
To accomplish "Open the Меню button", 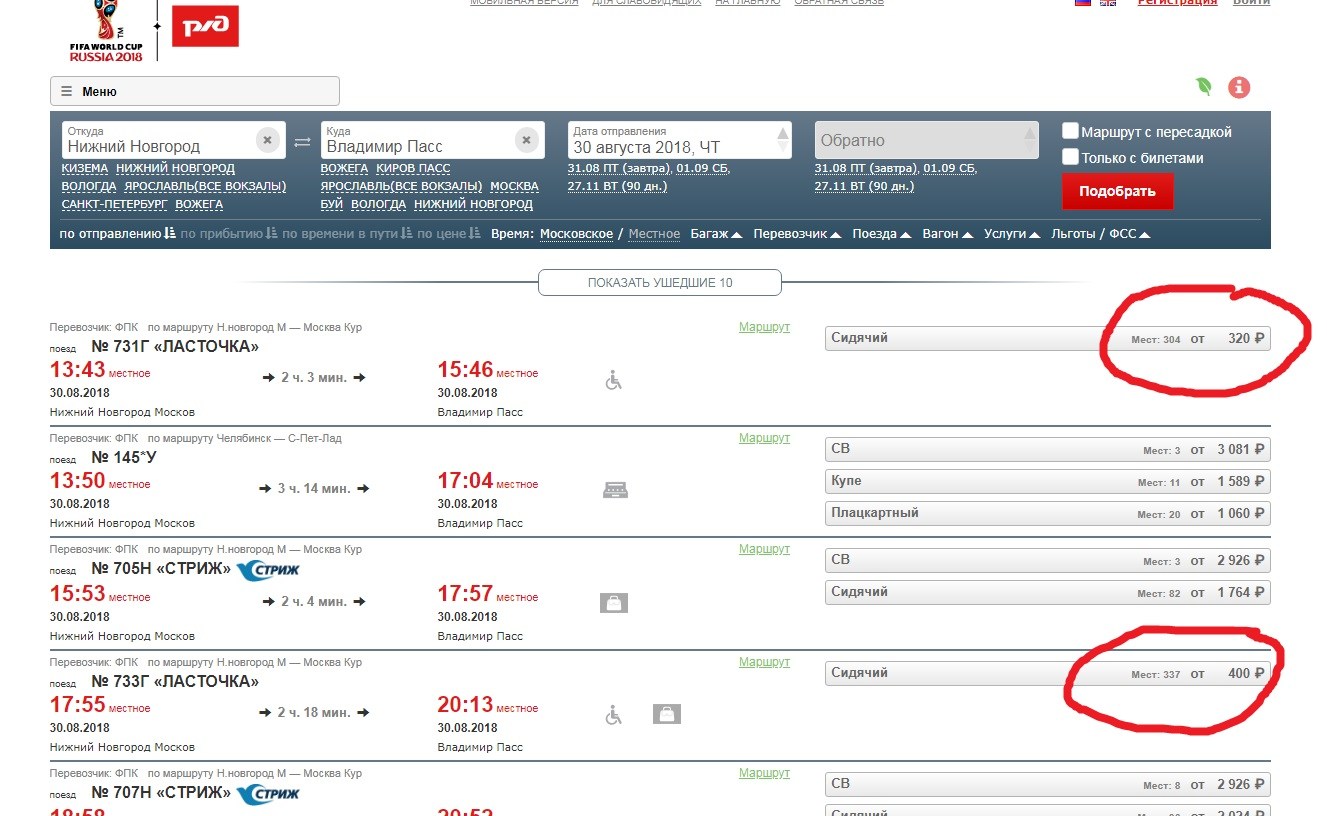I will pyautogui.click(x=195, y=91).
